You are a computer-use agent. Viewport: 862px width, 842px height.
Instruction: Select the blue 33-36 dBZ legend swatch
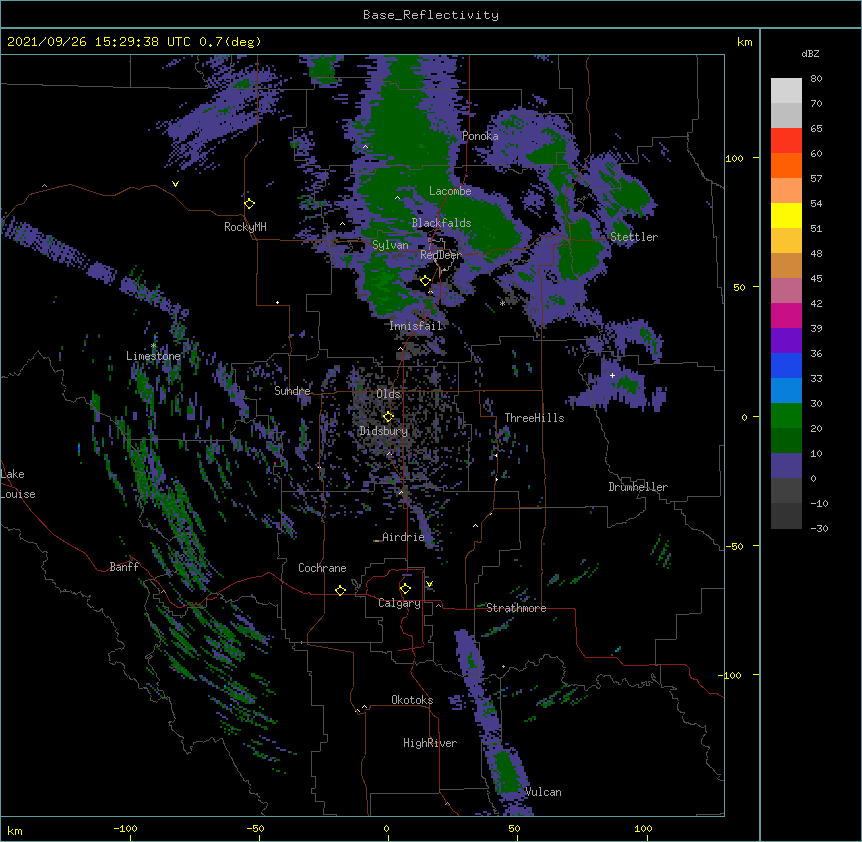786,365
